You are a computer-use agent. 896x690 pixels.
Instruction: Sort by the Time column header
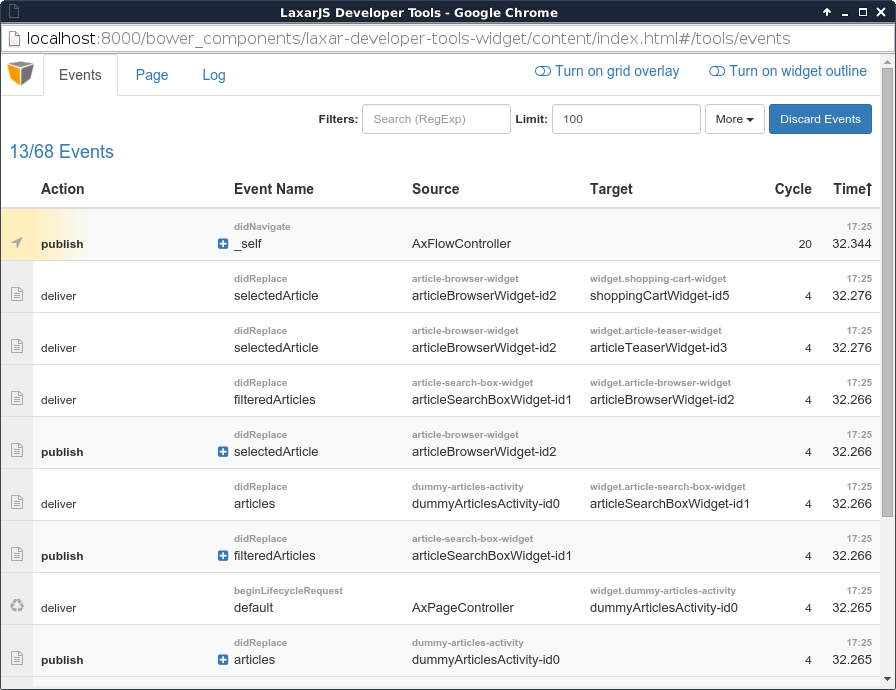(x=852, y=189)
